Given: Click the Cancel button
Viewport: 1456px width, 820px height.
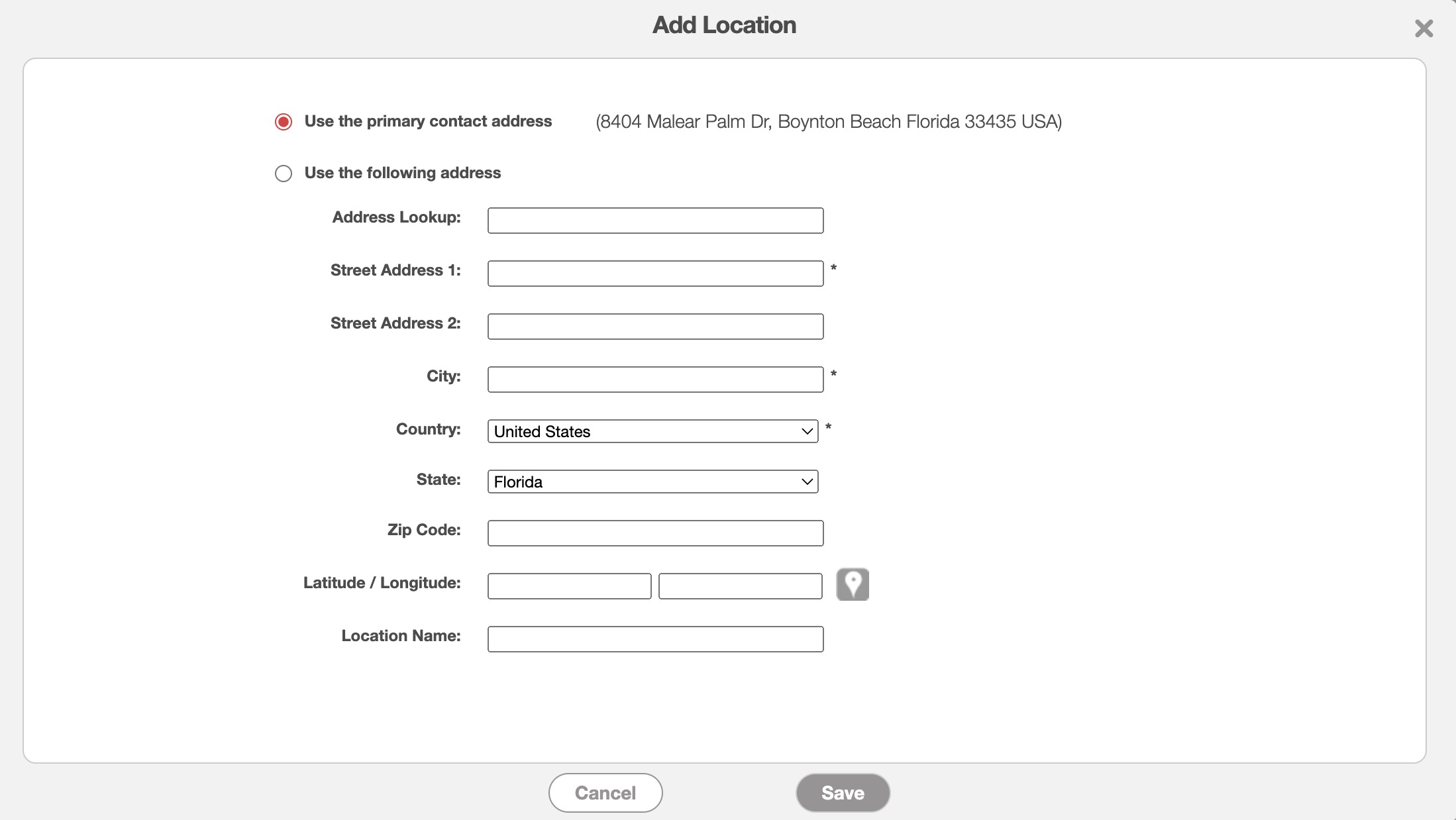Looking at the screenshot, I should 605,793.
